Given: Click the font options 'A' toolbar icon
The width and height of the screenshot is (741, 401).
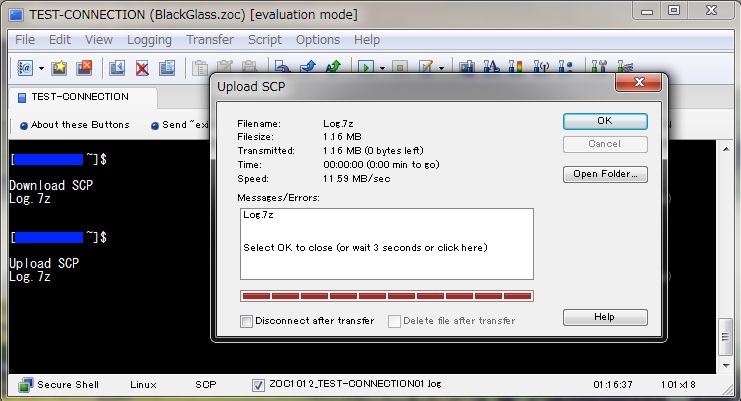Looking at the screenshot, I should (x=491, y=66).
